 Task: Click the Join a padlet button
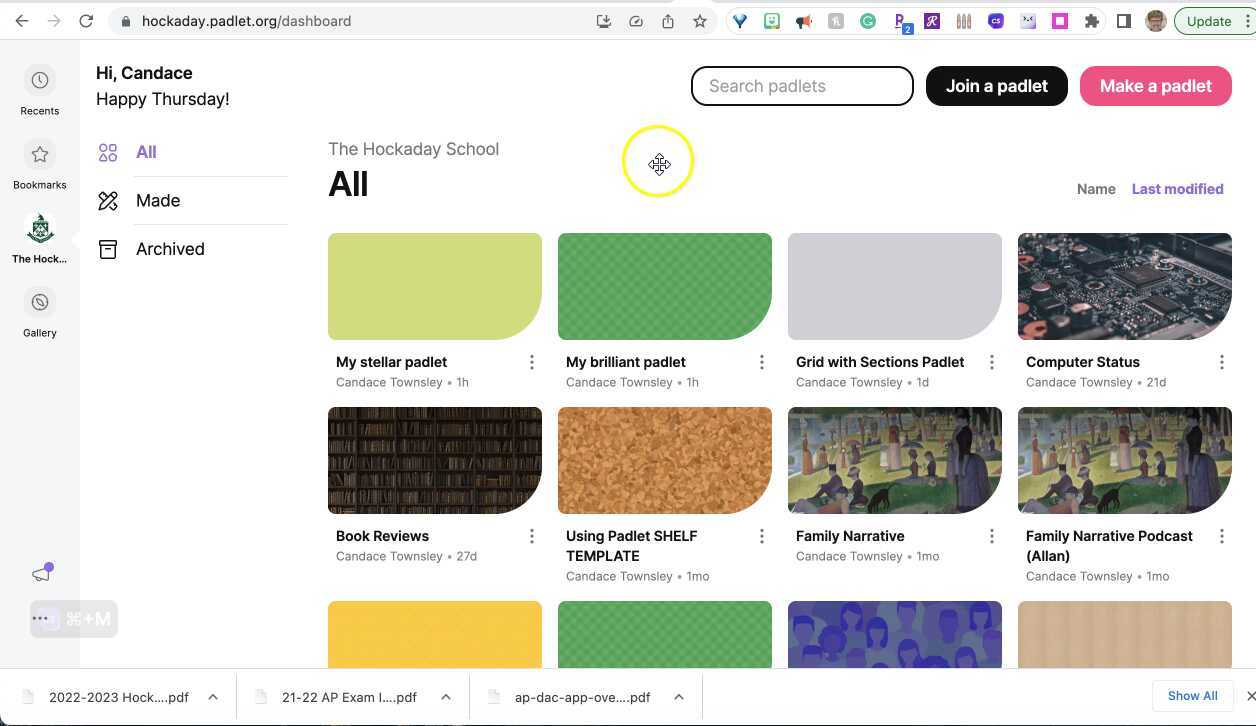pos(996,86)
